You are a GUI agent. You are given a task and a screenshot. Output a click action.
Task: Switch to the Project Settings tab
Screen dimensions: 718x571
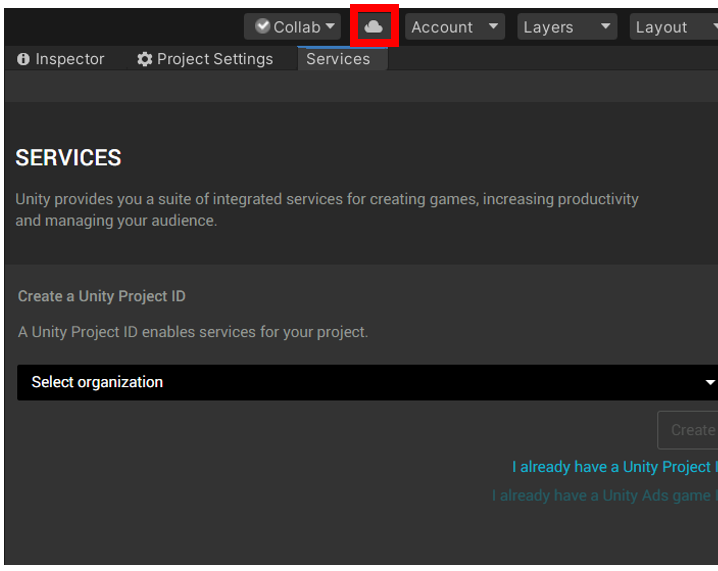(x=205, y=59)
